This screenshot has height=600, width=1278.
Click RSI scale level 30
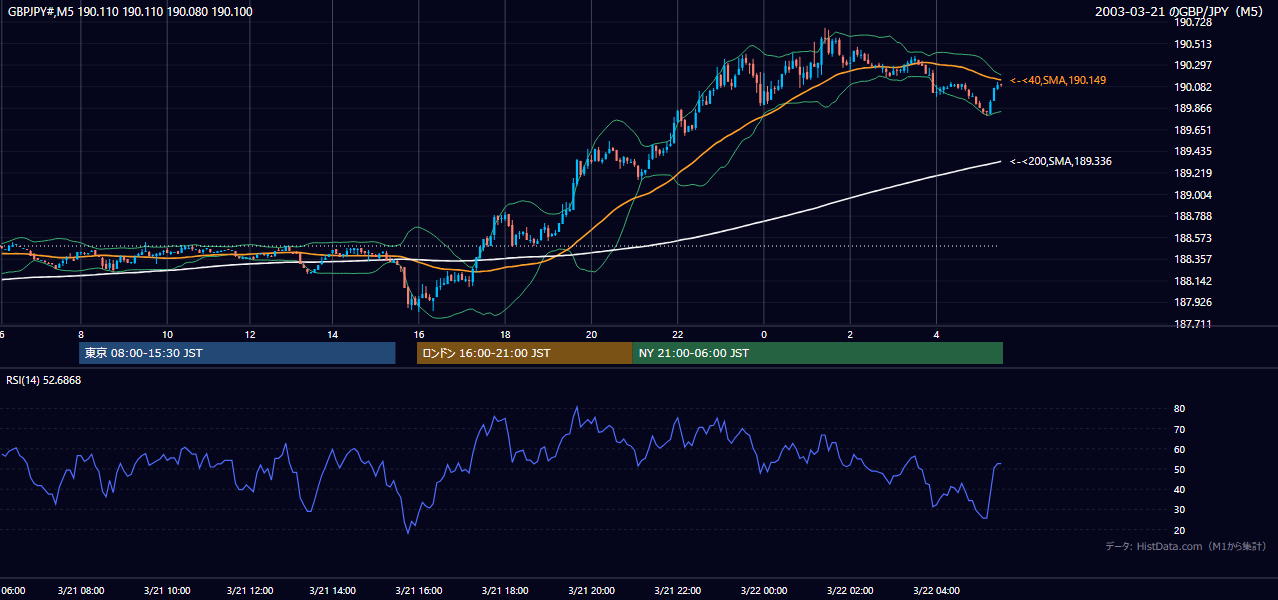pyautogui.click(x=1179, y=510)
